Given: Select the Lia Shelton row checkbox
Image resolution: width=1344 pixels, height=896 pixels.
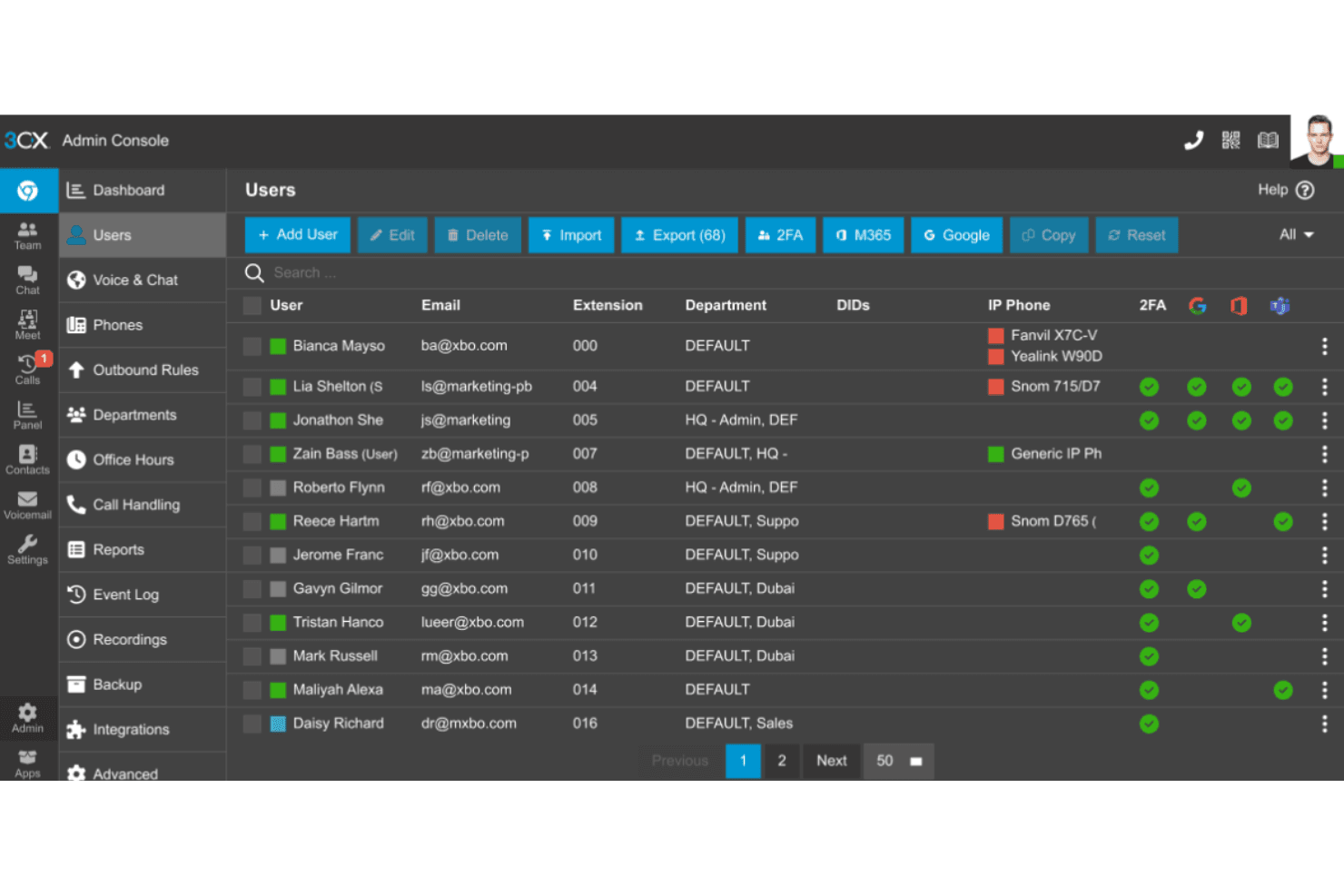Looking at the screenshot, I should [x=252, y=387].
